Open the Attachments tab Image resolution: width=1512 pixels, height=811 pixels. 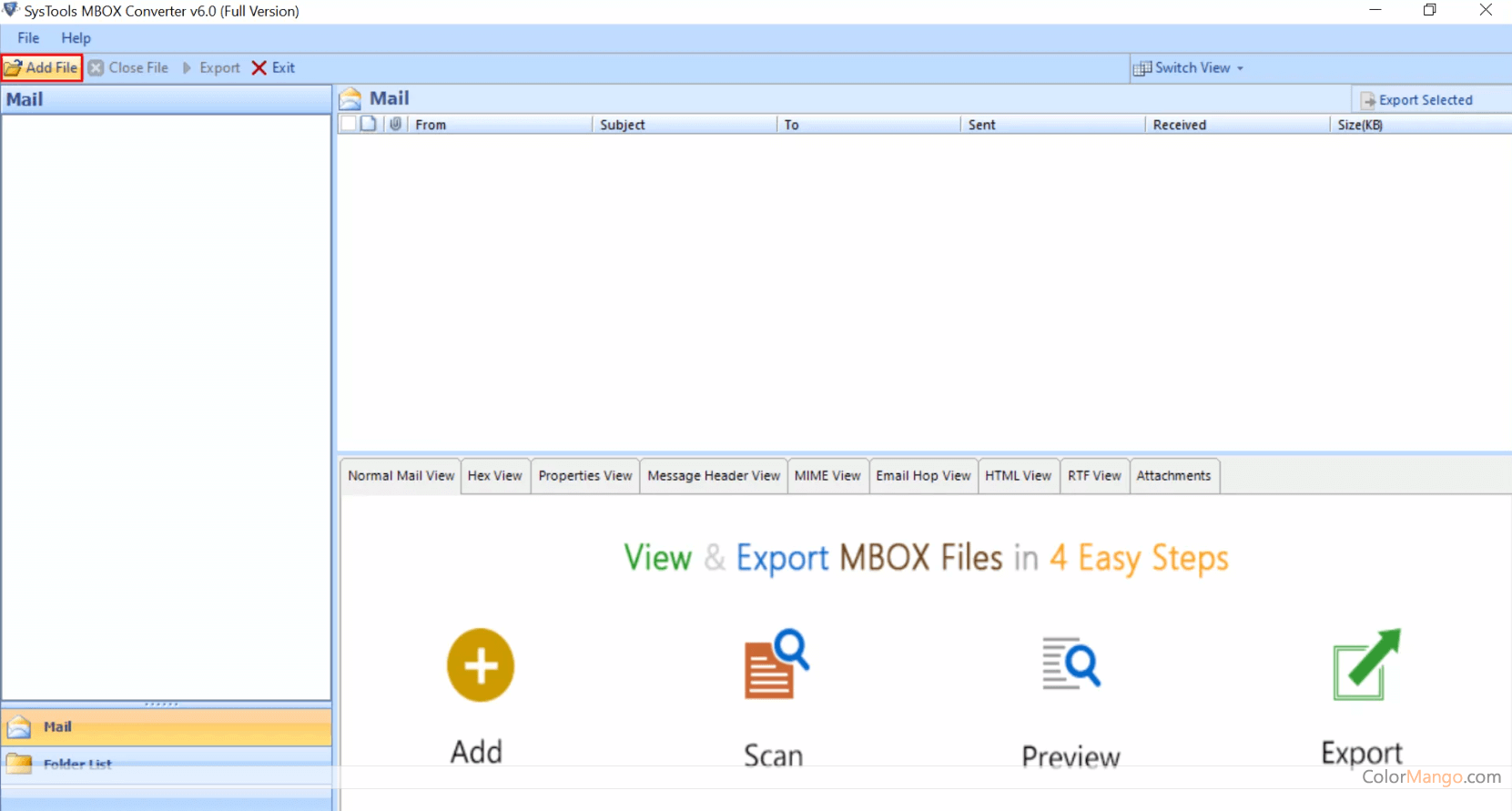pyautogui.click(x=1173, y=475)
